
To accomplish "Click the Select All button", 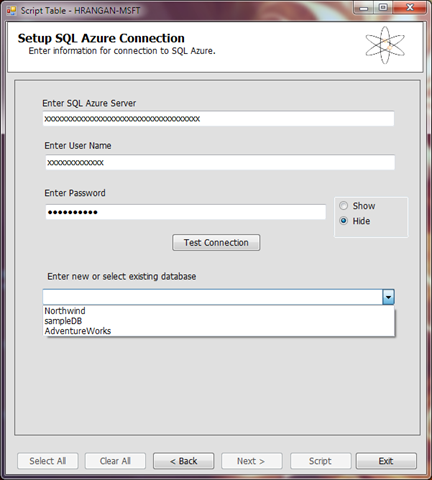I will (x=48, y=461).
